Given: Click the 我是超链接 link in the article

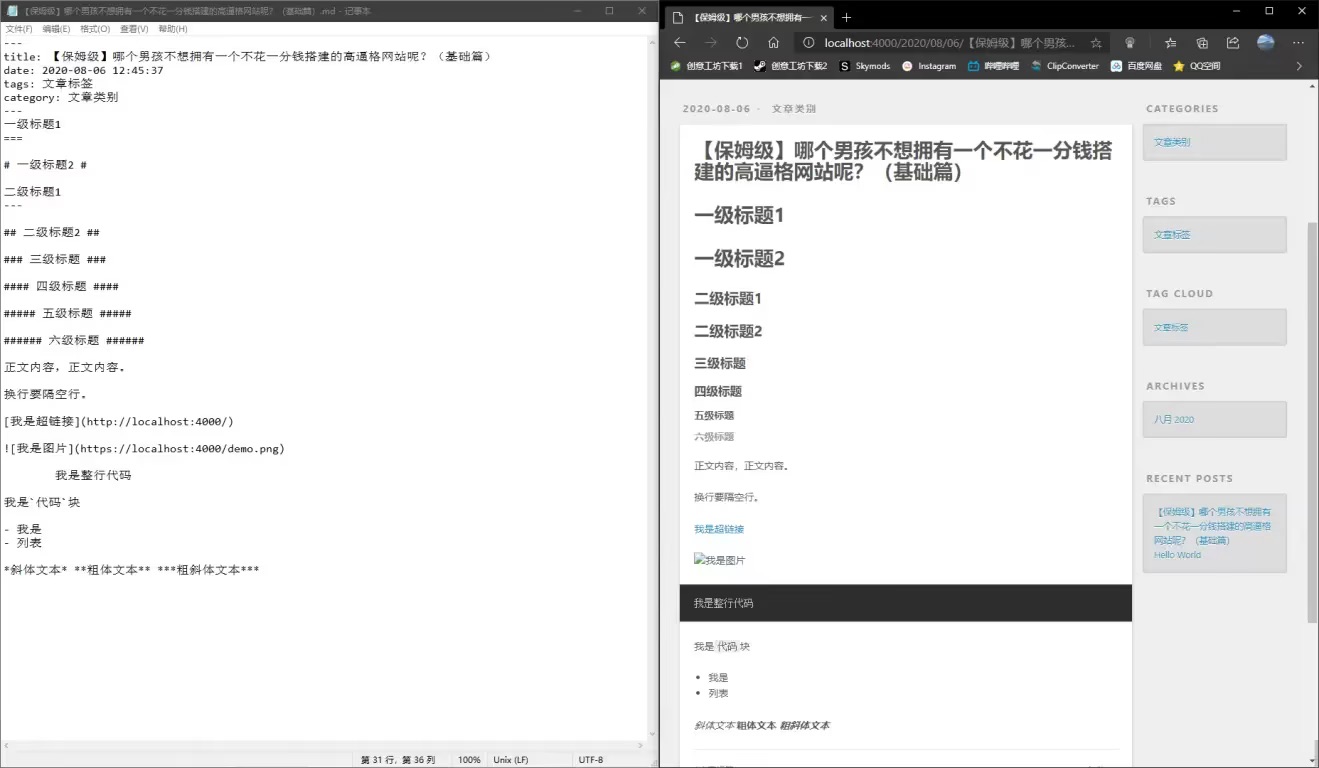Looking at the screenshot, I should 719,529.
